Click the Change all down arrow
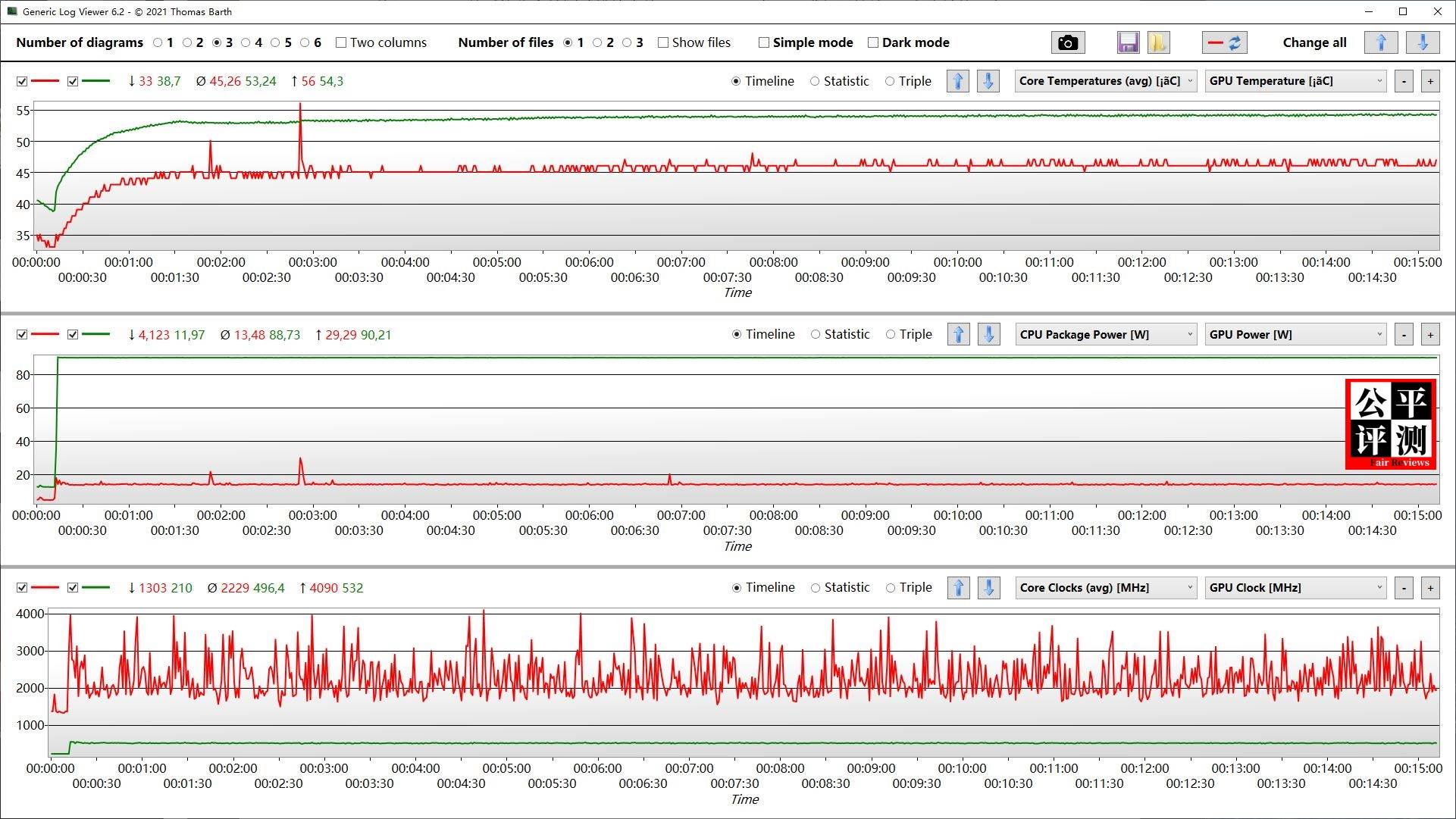This screenshot has height=819, width=1456. 1423,42
